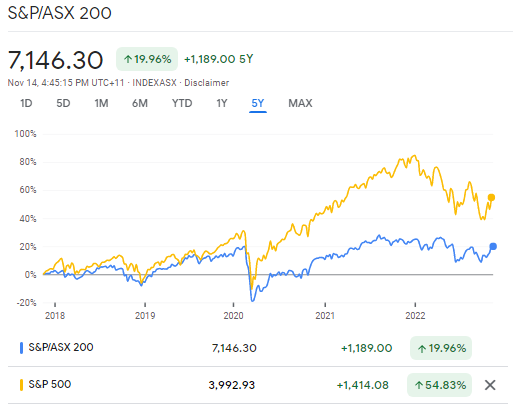Screen dimensions: 513x414
Task: Click the 2022 x-axis label
Action: (x=415, y=316)
